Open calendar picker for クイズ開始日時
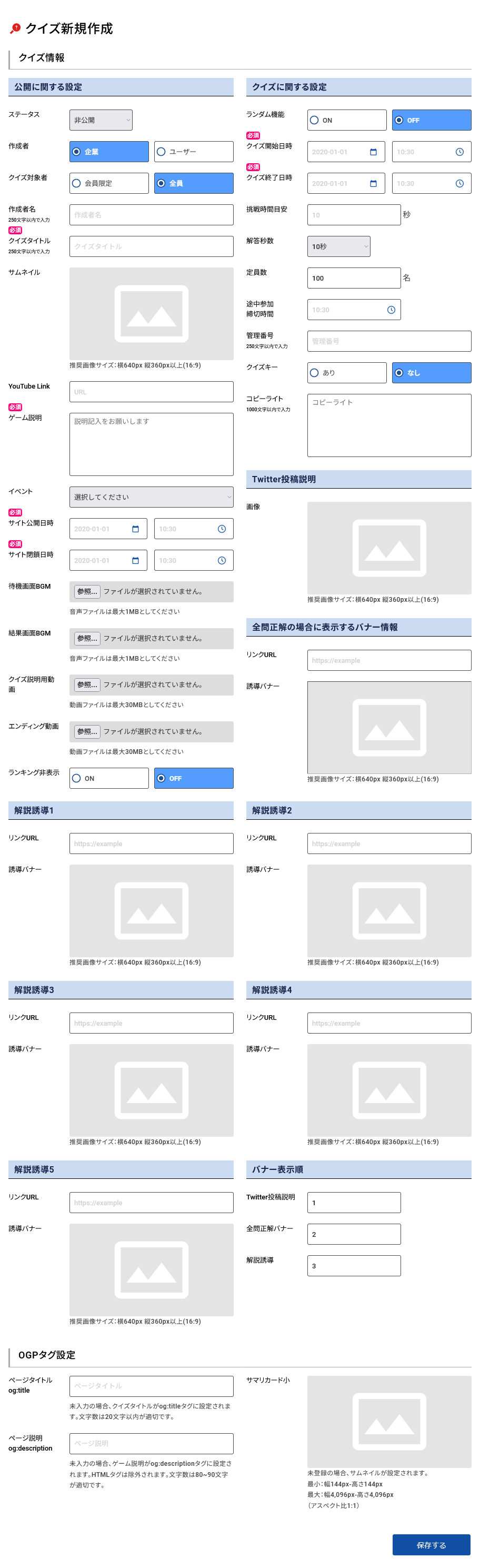The image size is (490, 1568). [373, 152]
